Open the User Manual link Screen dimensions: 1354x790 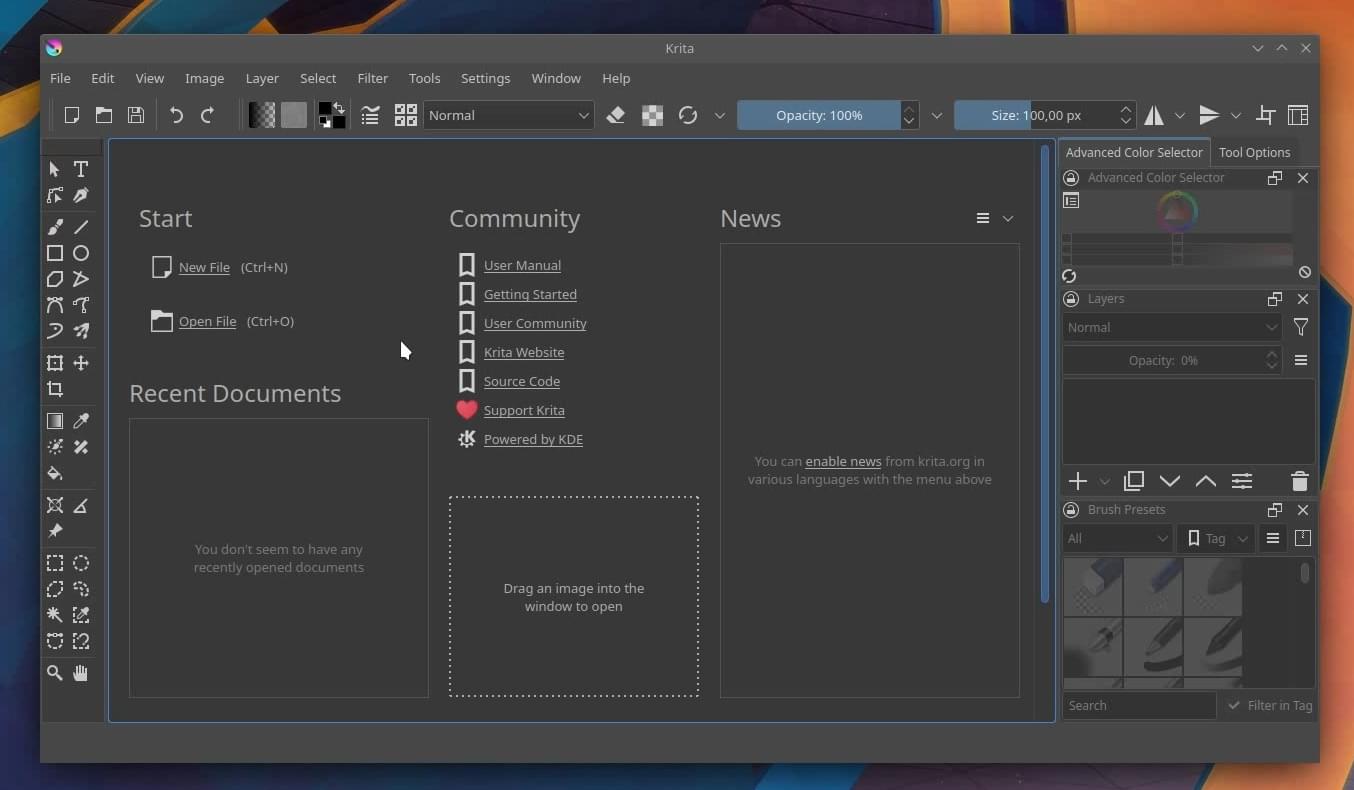tap(522, 265)
